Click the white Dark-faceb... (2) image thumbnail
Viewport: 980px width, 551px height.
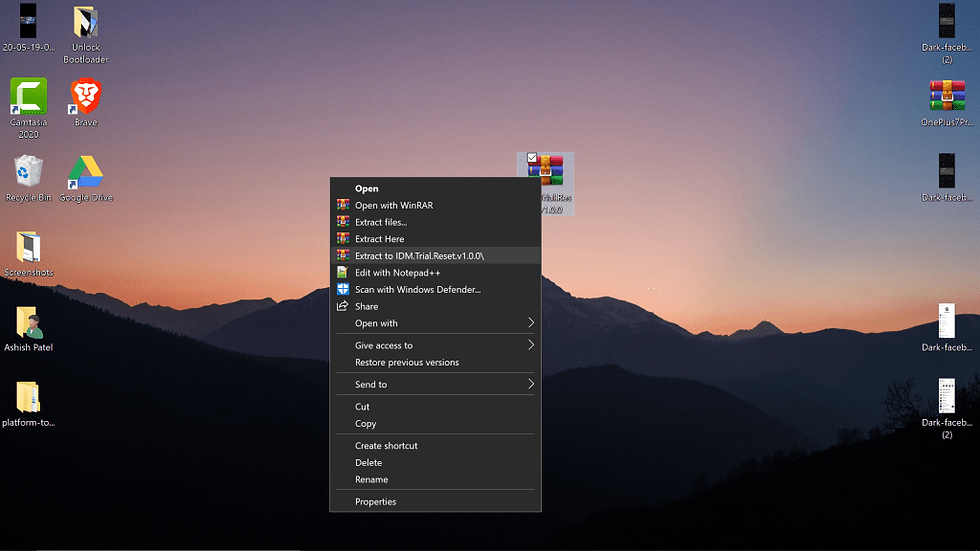pos(947,396)
